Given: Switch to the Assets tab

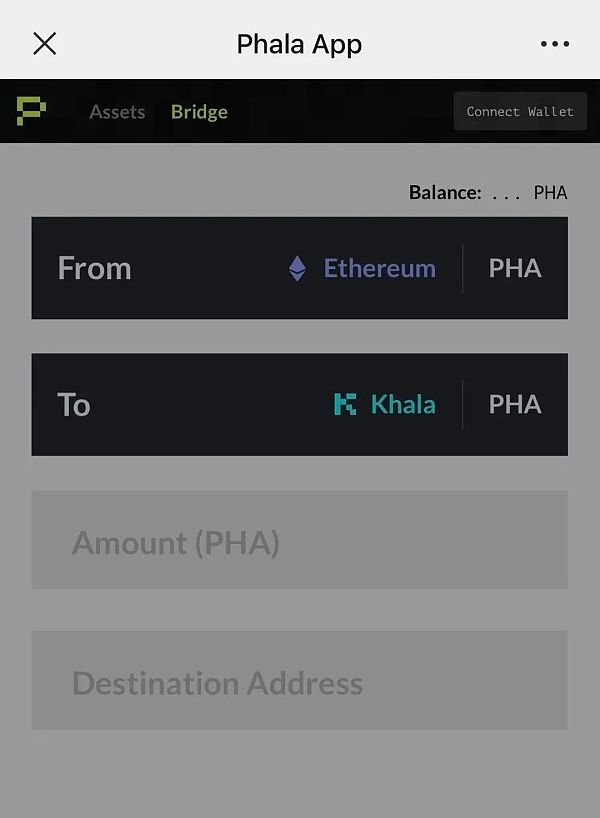Looking at the screenshot, I should (x=117, y=112).
